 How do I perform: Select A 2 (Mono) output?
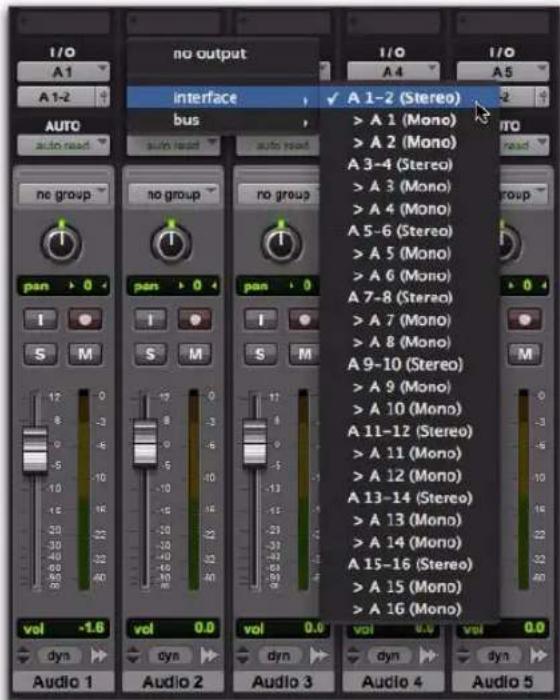click(409, 142)
